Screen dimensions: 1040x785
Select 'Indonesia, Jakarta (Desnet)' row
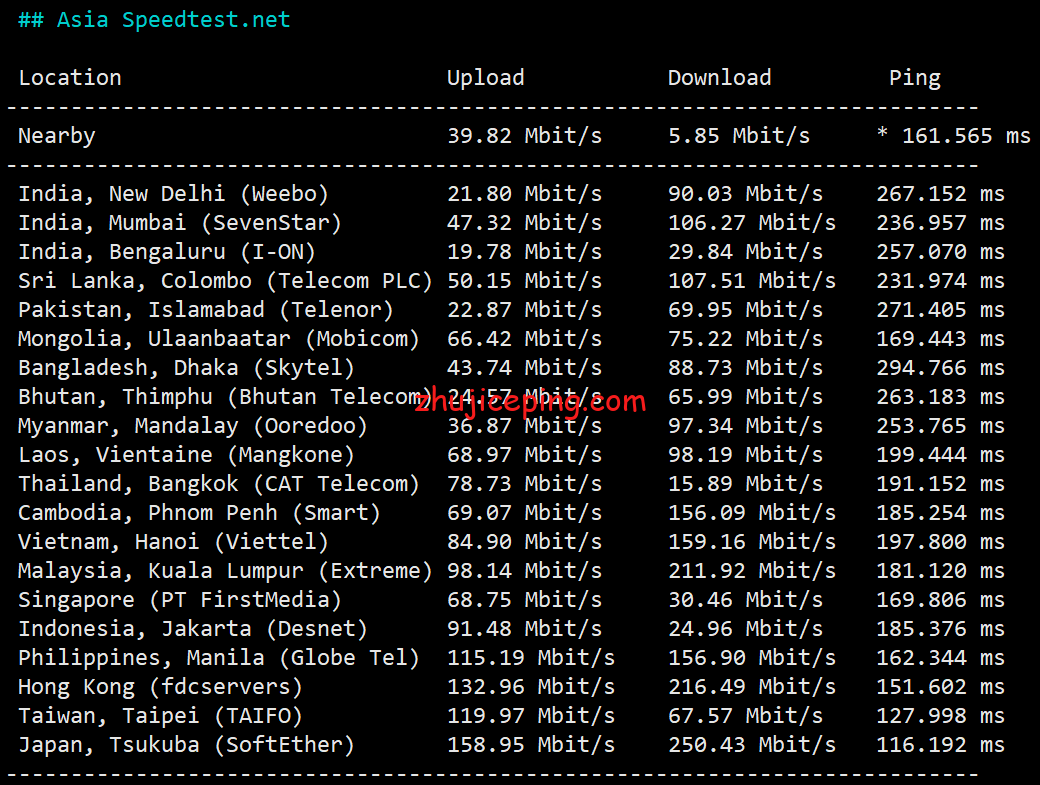511,629
